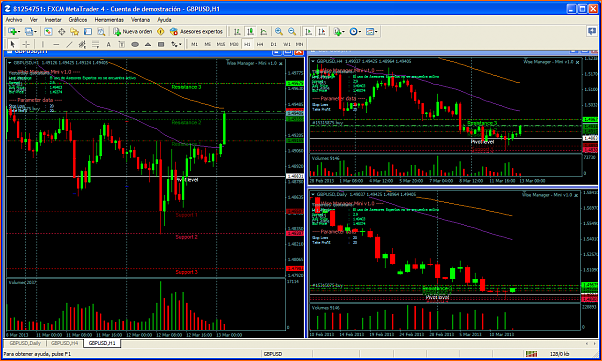Open the Ayuda menu
Screen dimensions: 602x361
click(164, 20)
